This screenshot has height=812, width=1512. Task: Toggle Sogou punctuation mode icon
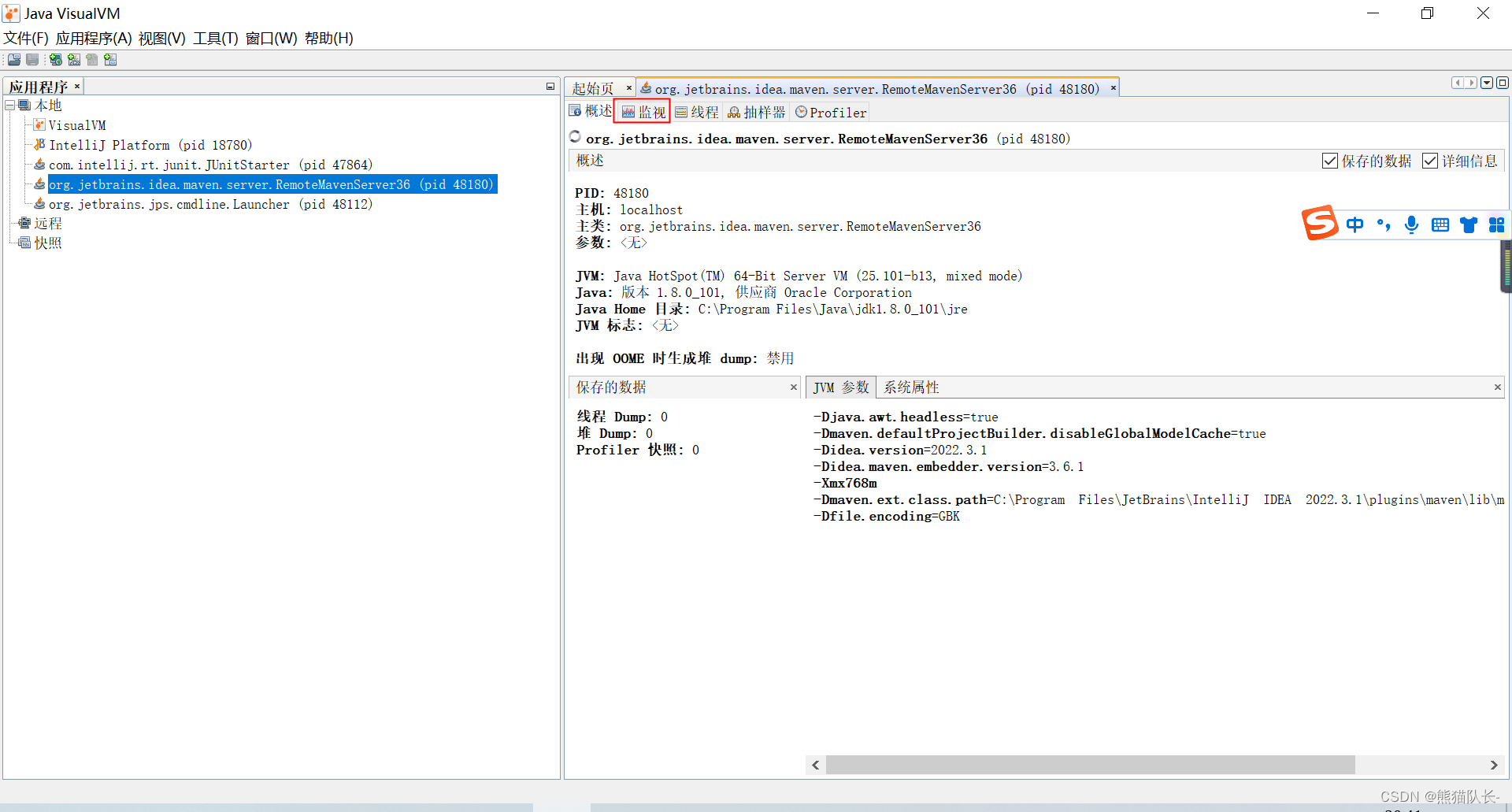1384,225
